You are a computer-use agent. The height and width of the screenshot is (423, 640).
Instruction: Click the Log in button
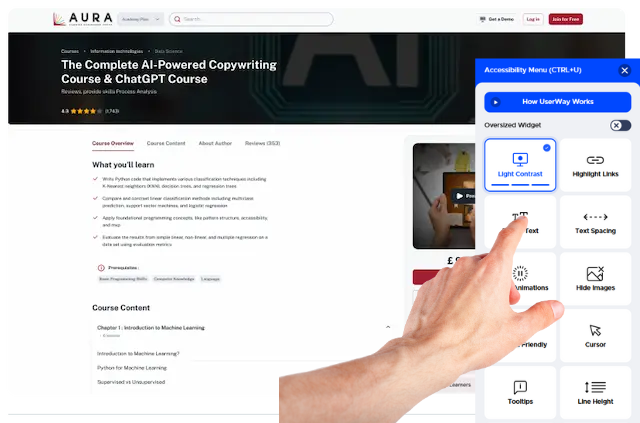point(532,19)
